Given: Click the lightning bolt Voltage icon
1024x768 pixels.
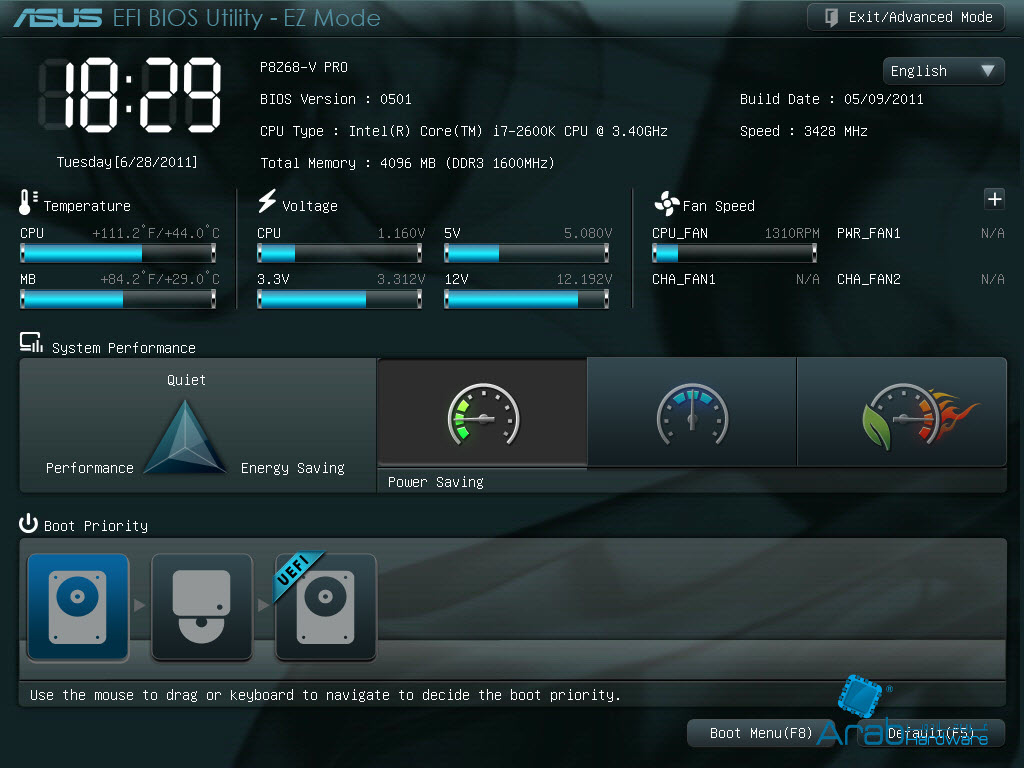Looking at the screenshot, I should coord(266,201).
